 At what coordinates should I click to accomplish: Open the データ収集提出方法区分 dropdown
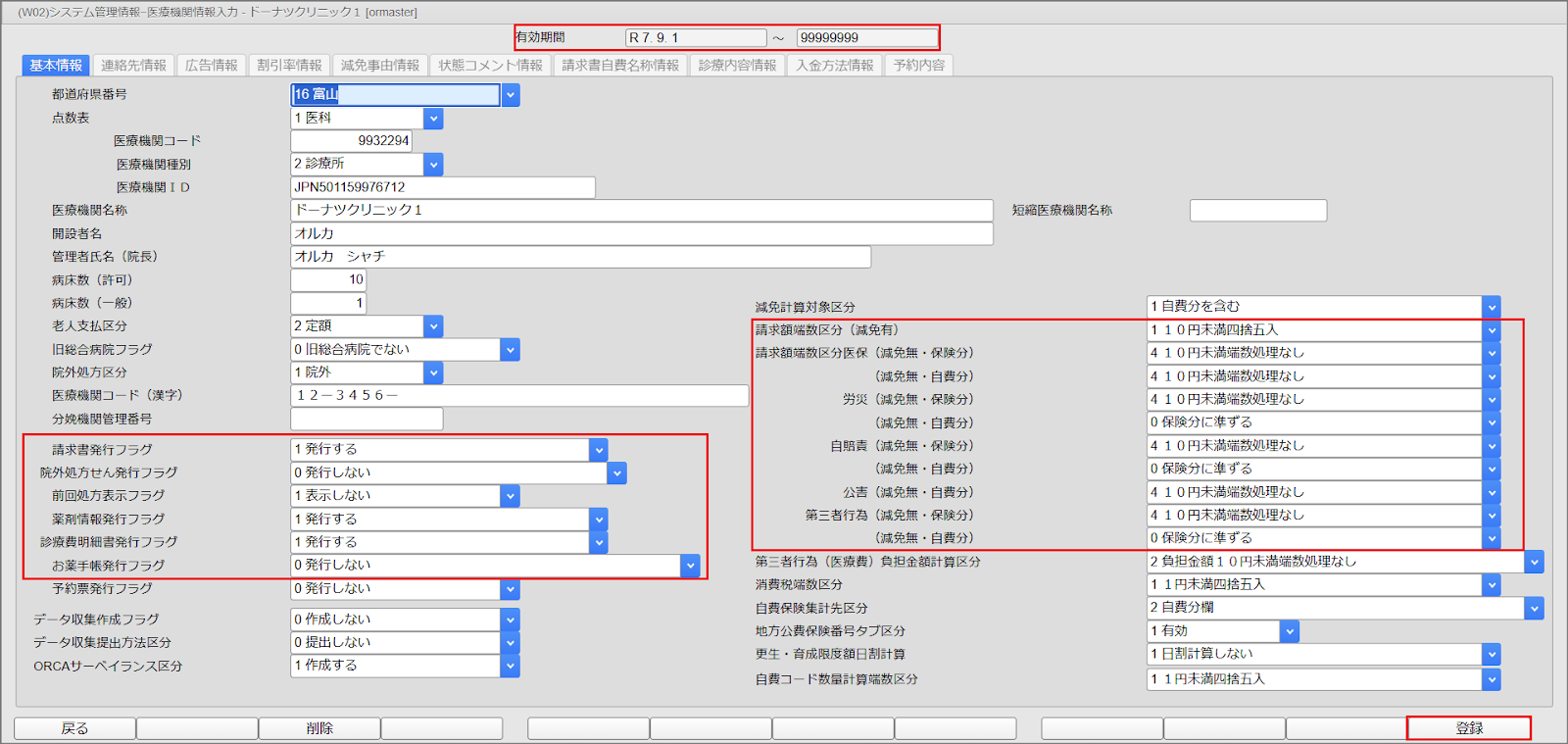point(511,643)
